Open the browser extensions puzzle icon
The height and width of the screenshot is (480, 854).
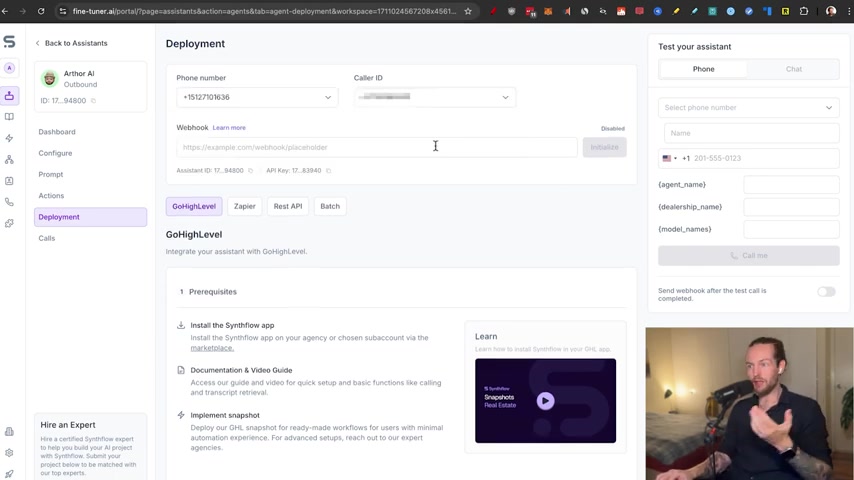pos(804,11)
